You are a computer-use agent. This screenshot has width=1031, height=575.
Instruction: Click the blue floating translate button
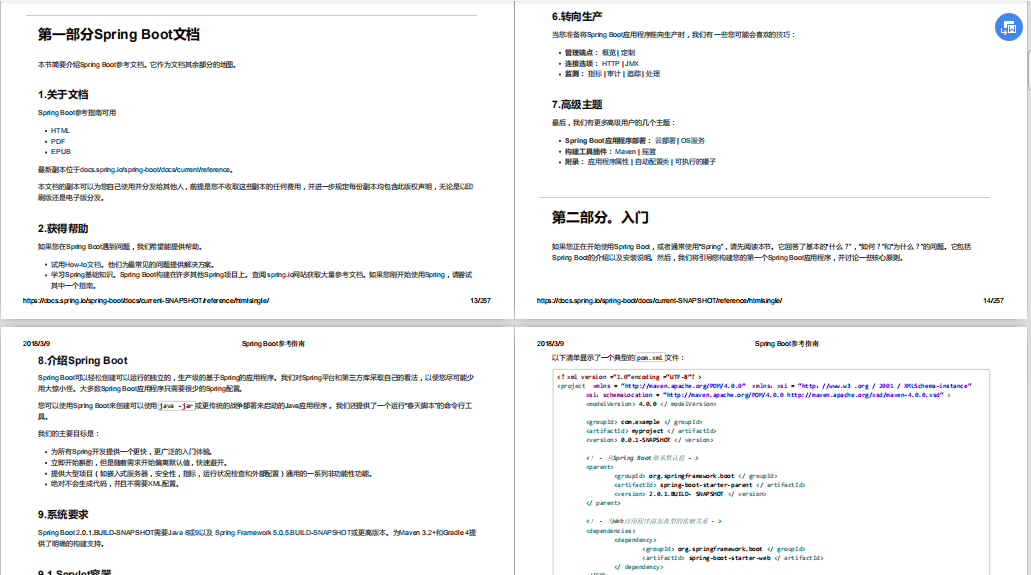click(1008, 27)
